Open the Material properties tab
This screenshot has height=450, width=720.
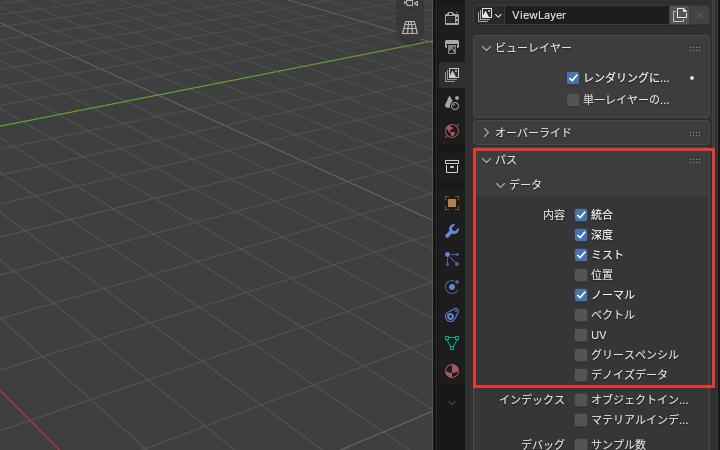click(452, 371)
